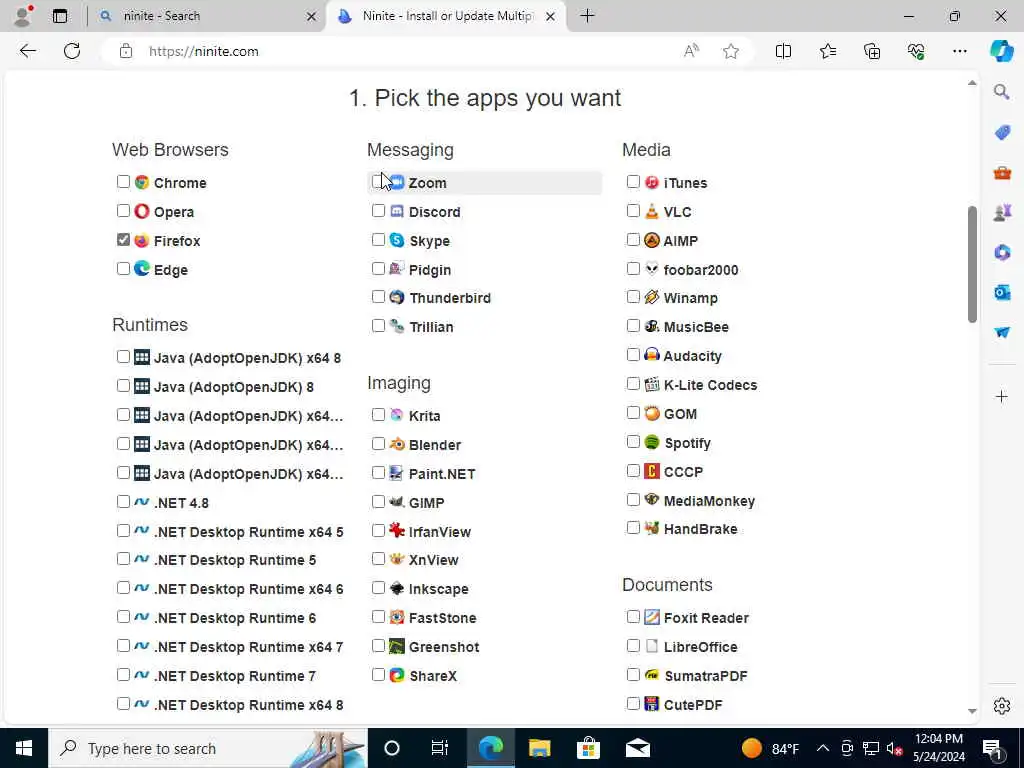Show hidden system tray icons
Image resolution: width=1024 pixels, height=768 pixels.
pyautogui.click(x=823, y=748)
